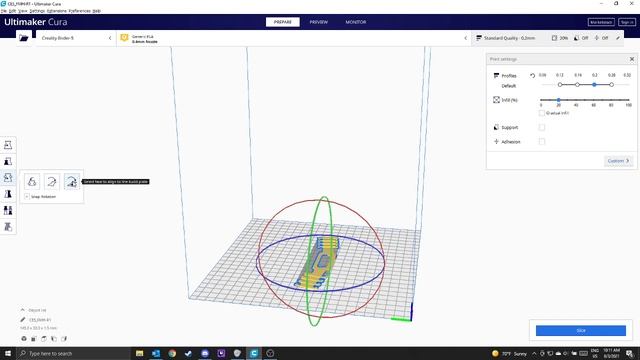Click the blue Slice button
The height and width of the screenshot is (360, 640).
coord(581,331)
